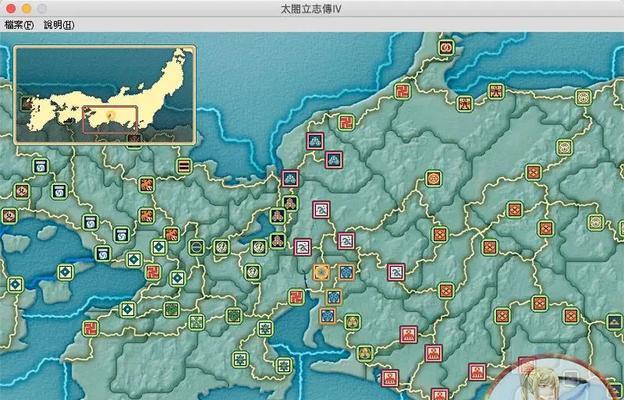Select the northernmost orange X-crest castle
The height and width of the screenshot is (400, 624).
533,172
